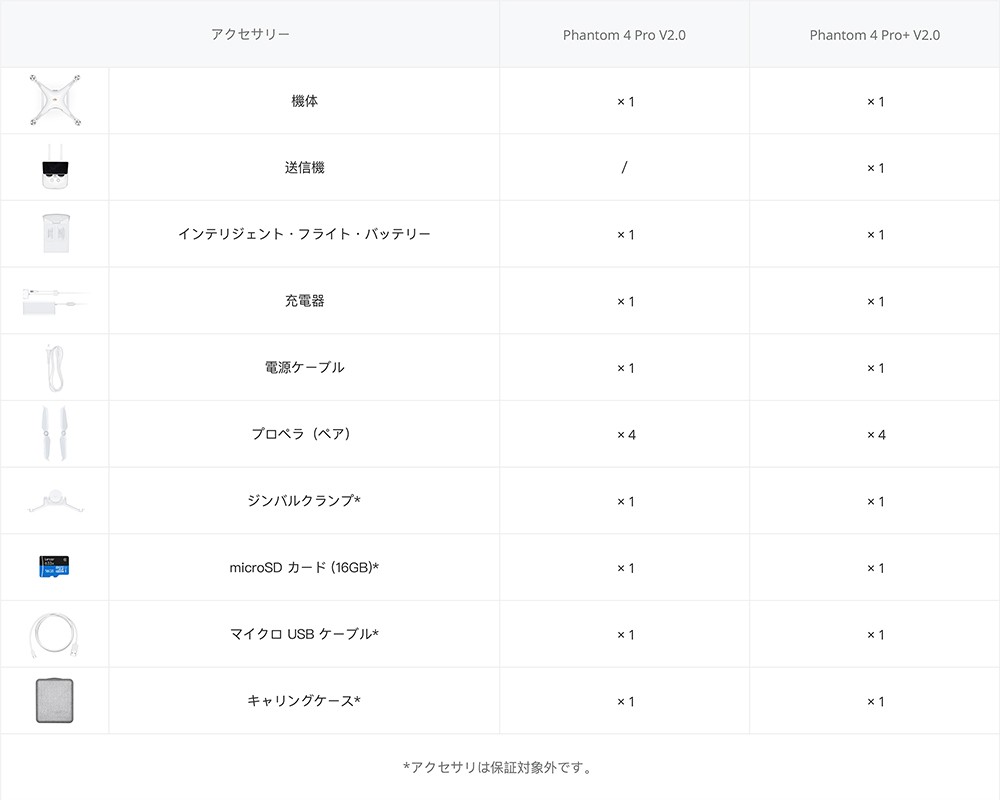Click the charger product image
The image size is (1000, 800).
[x=53, y=301]
